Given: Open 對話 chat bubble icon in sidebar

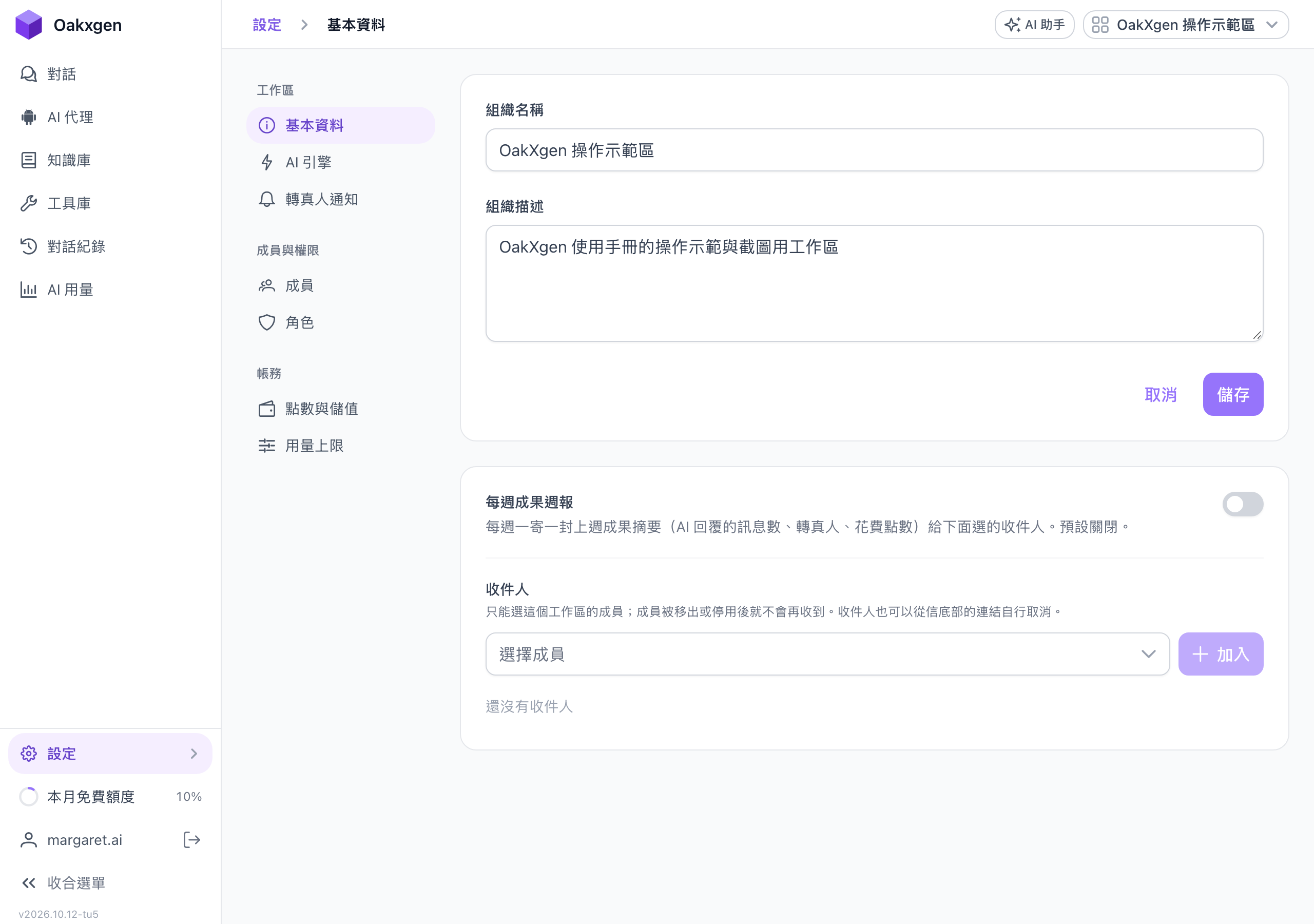Looking at the screenshot, I should click(29, 74).
